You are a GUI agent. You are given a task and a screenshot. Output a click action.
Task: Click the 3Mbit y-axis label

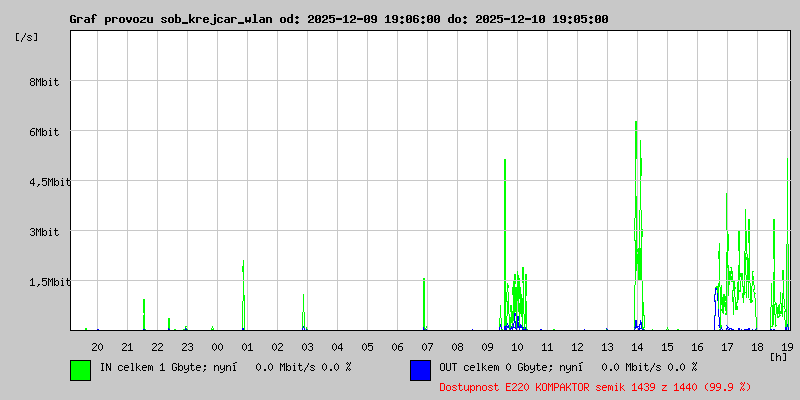[44, 232]
